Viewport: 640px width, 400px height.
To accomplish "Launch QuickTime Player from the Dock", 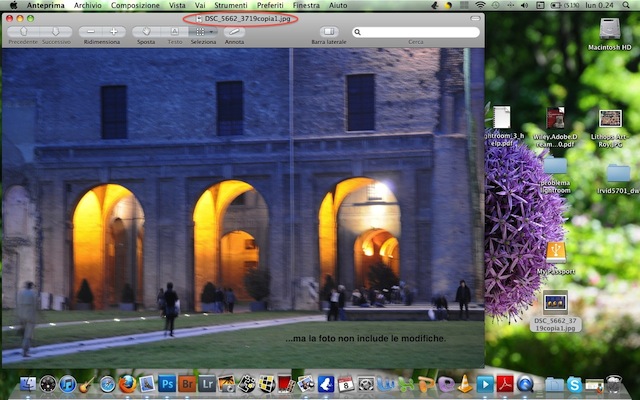I will click(x=525, y=384).
